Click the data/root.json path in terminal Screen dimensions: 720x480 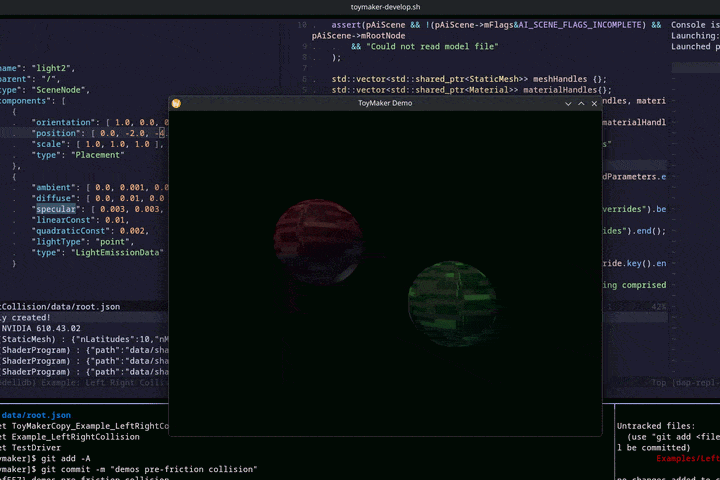click(x=36, y=415)
